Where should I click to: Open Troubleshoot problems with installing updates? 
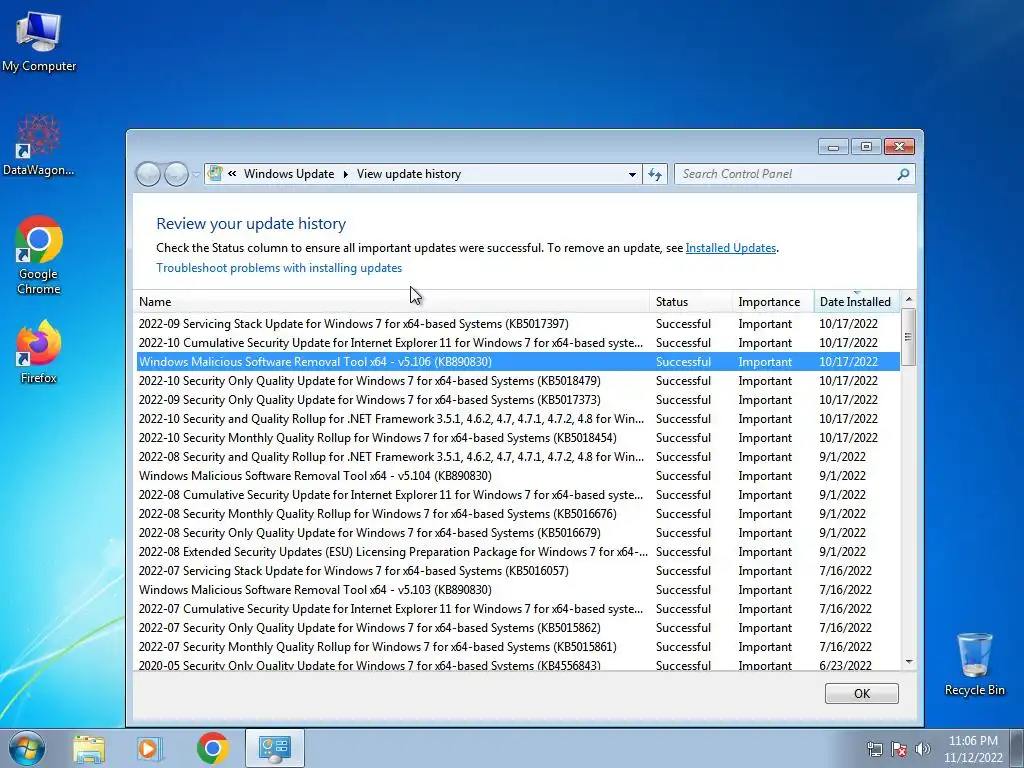pos(279,268)
